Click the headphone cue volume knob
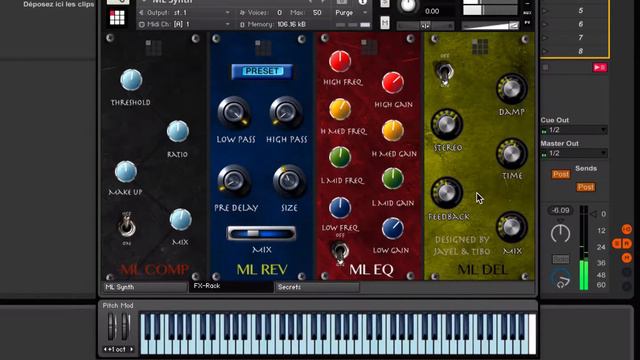This screenshot has width=640, height=360. (560, 278)
